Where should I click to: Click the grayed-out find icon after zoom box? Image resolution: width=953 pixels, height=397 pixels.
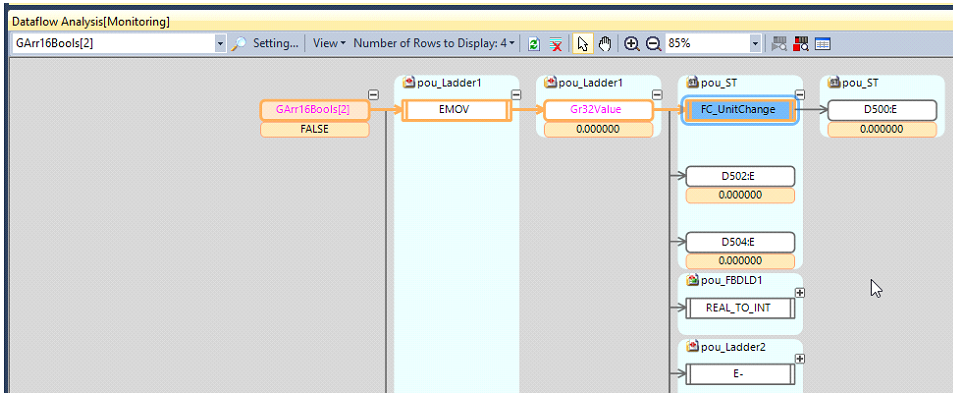(779, 44)
